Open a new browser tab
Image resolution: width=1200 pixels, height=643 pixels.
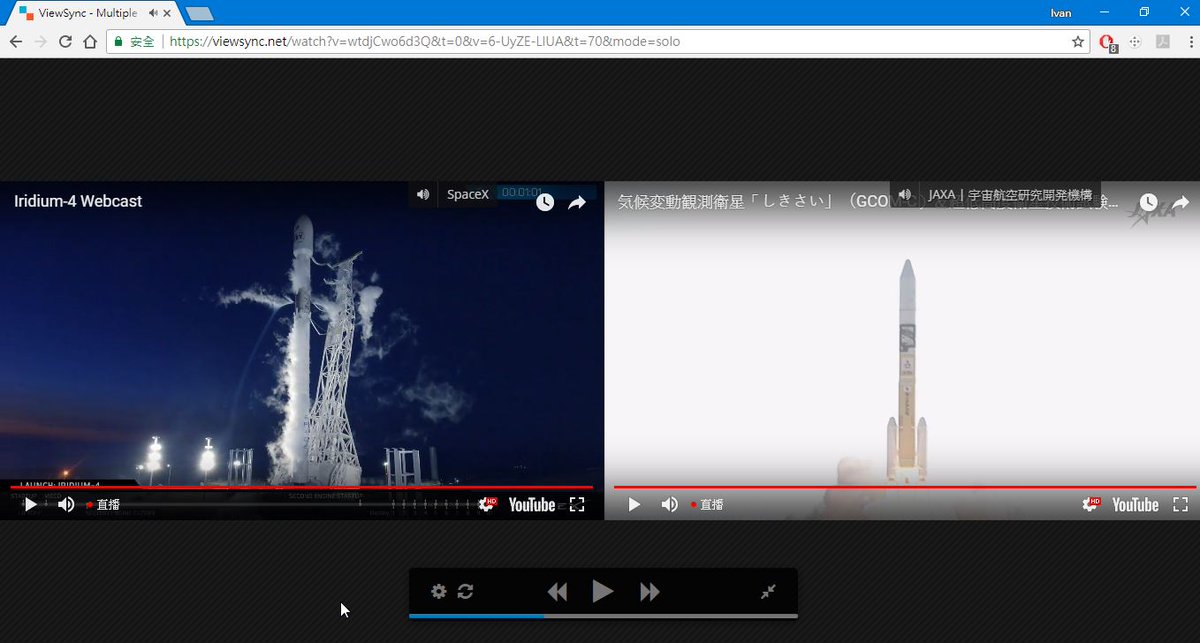200,13
